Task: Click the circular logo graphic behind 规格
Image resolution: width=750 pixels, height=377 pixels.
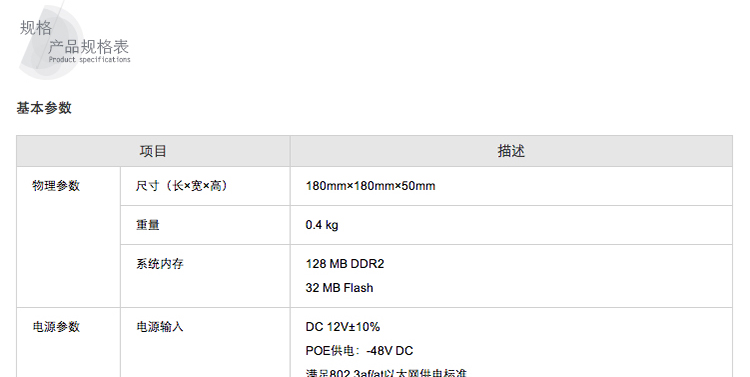Action: click(x=51, y=43)
